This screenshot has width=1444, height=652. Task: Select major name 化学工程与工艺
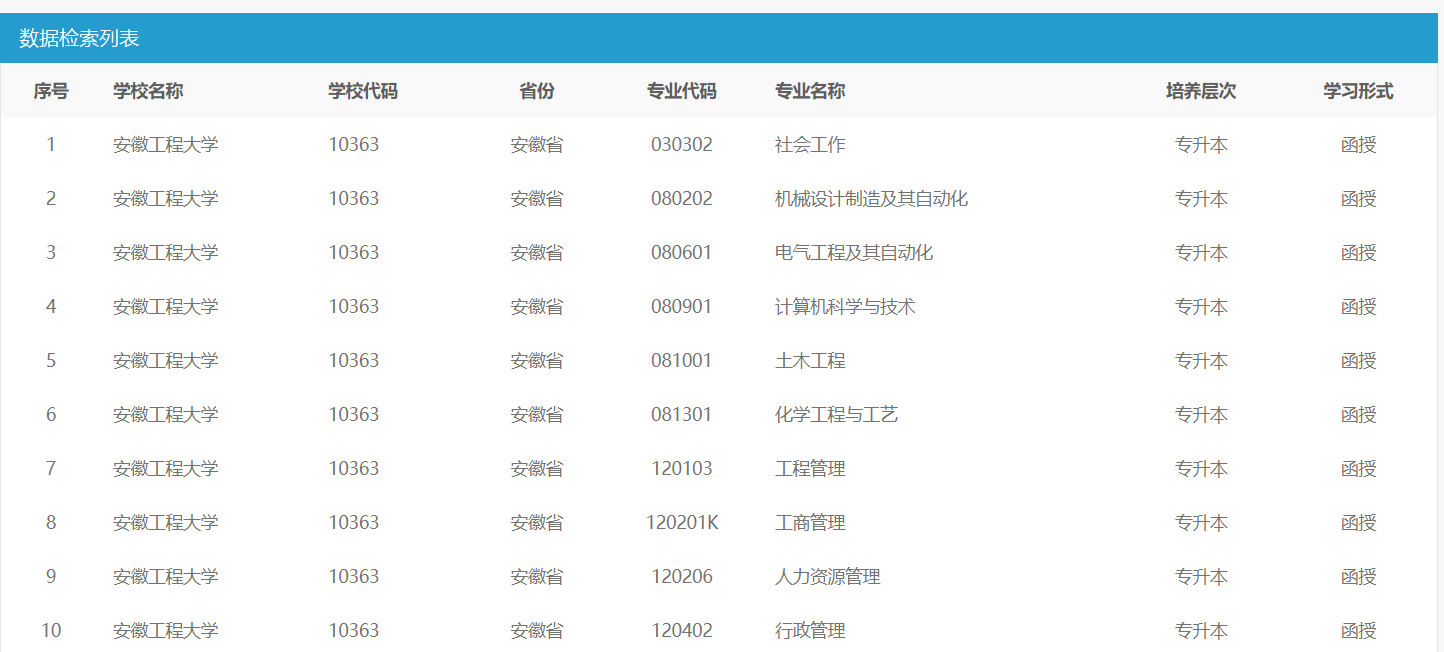[x=837, y=415]
